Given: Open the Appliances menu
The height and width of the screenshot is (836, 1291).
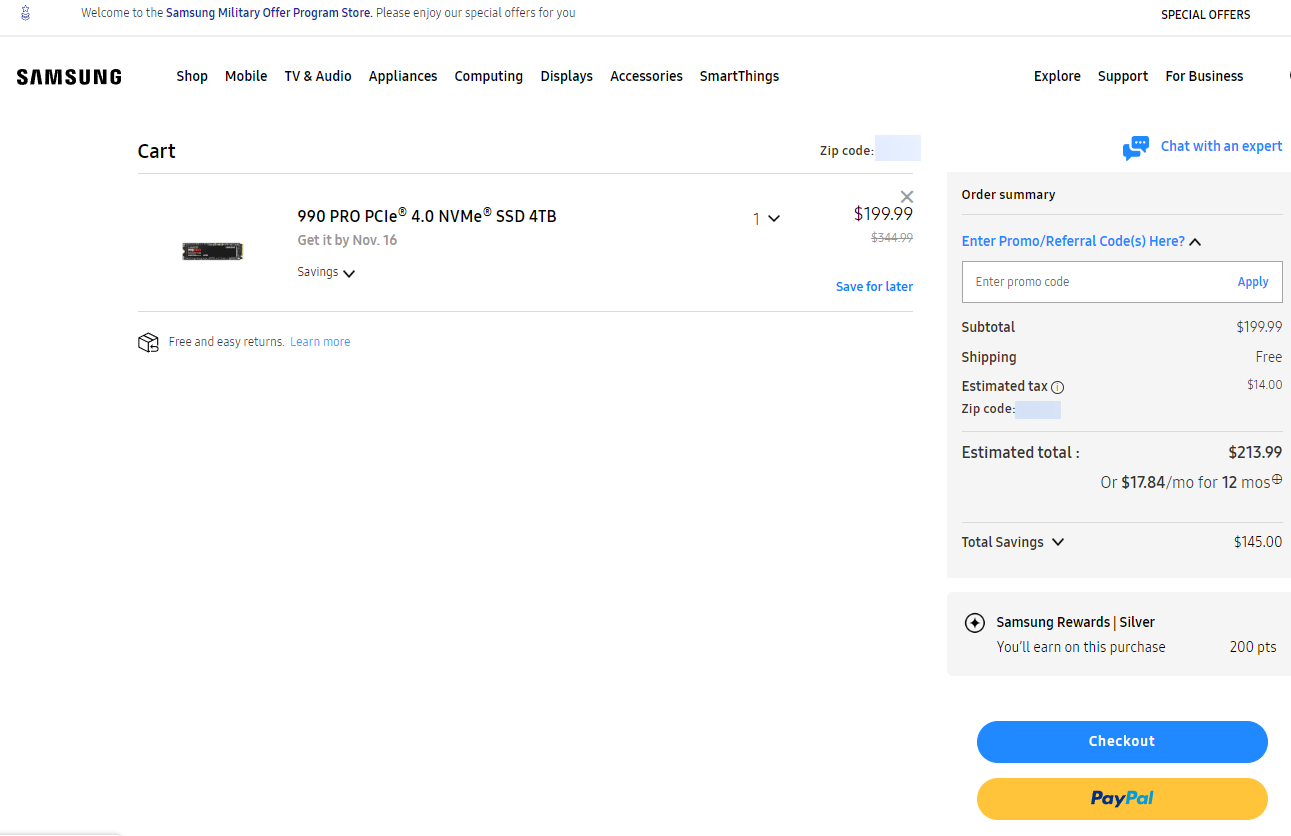Looking at the screenshot, I should point(403,76).
